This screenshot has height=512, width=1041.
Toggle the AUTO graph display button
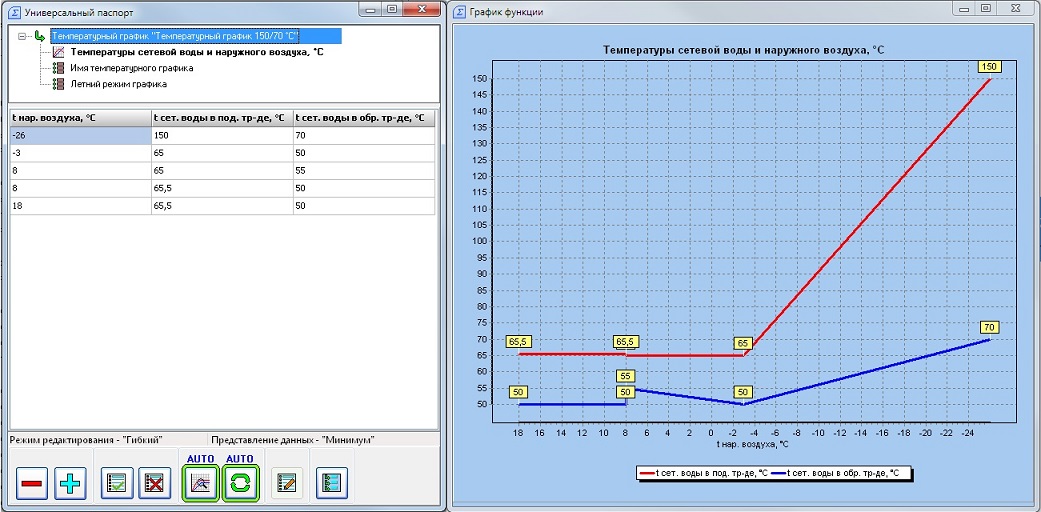[x=201, y=483]
